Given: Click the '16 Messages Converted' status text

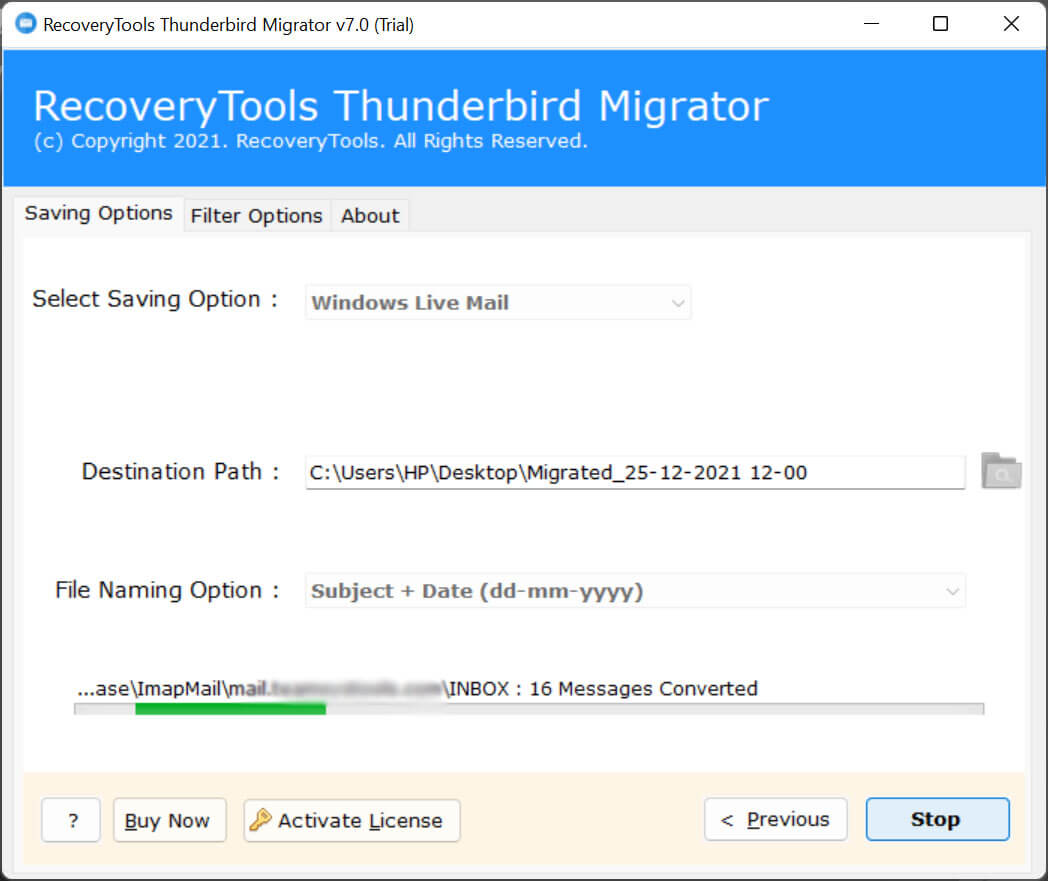Looking at the screenshot, I should (643, 688).
